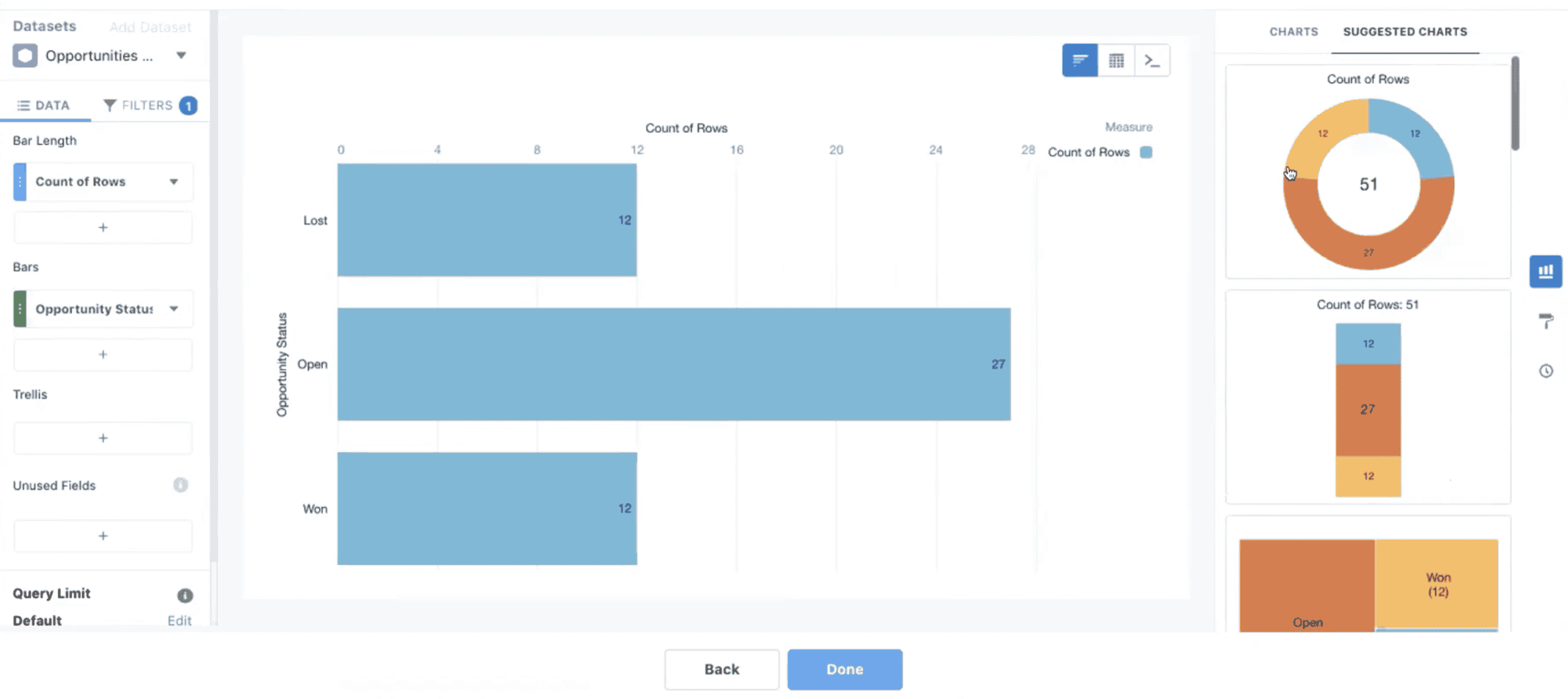Click the Back button
Image resolution: width=1568 pixels, height=699 pixels.
pos(722,669)
